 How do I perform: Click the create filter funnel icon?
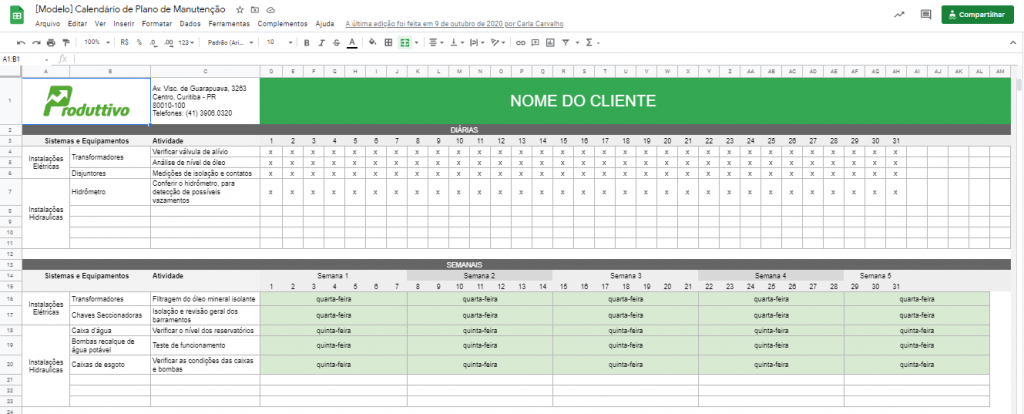[x=565, y=42]
